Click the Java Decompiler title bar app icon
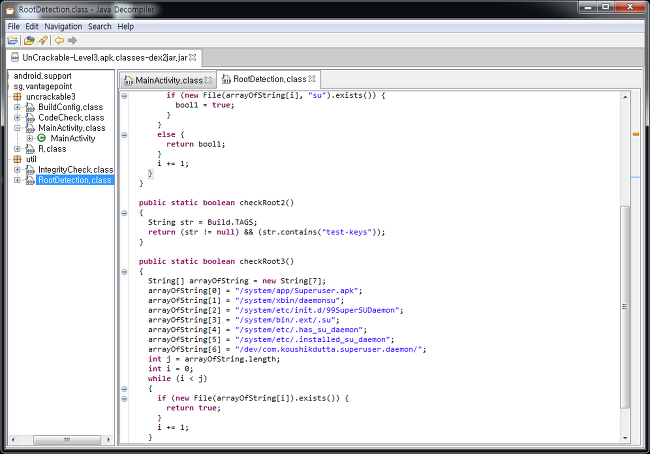 click(10, 10)
